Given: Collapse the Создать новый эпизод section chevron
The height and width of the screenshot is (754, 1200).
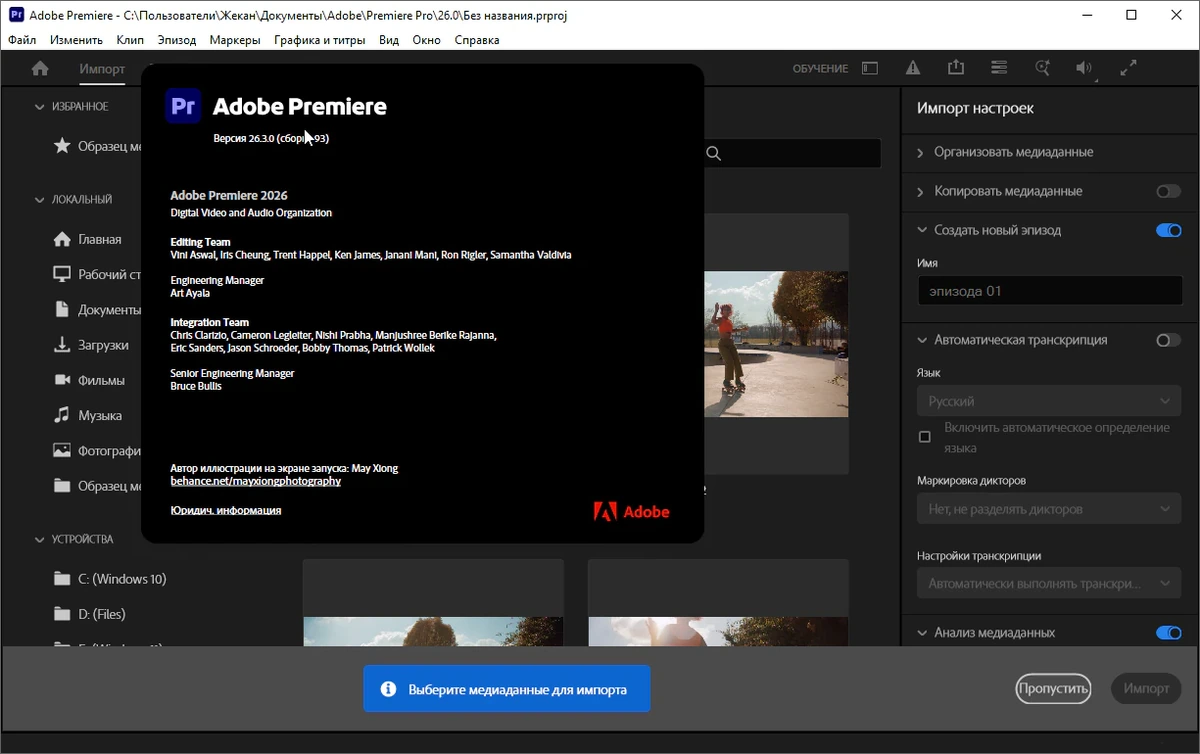Looking at the screenshot, I should click(x=922, y=230).
